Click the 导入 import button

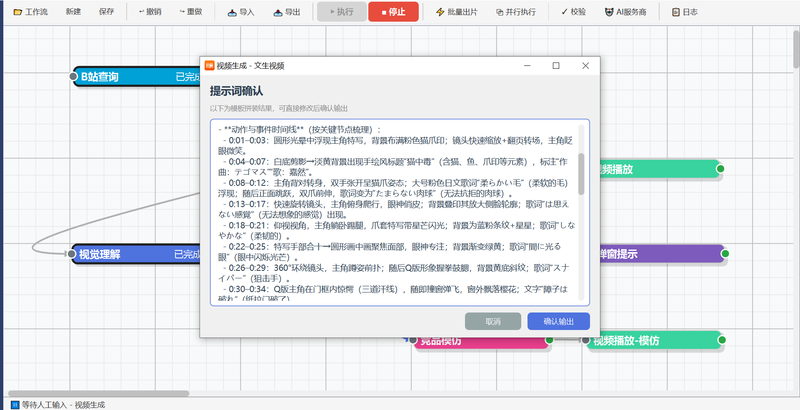241,12
